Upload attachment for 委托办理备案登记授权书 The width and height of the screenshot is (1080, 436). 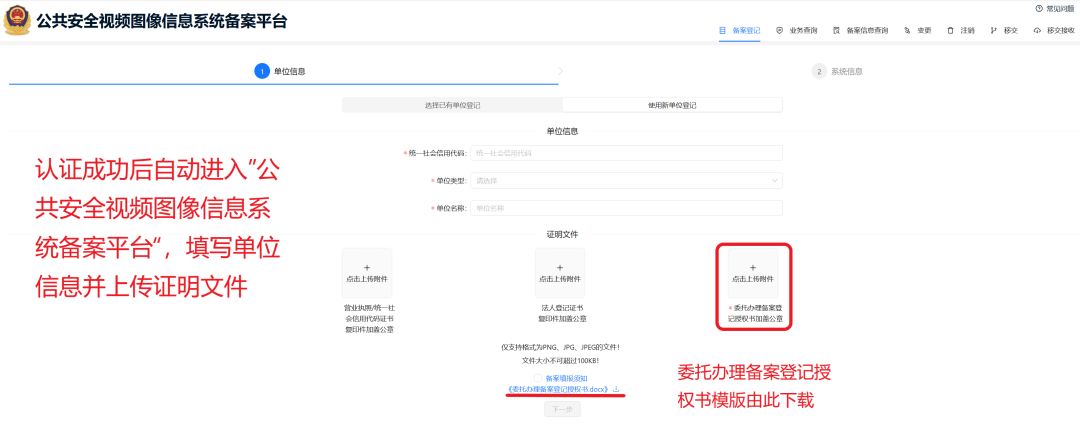point(753,273)
